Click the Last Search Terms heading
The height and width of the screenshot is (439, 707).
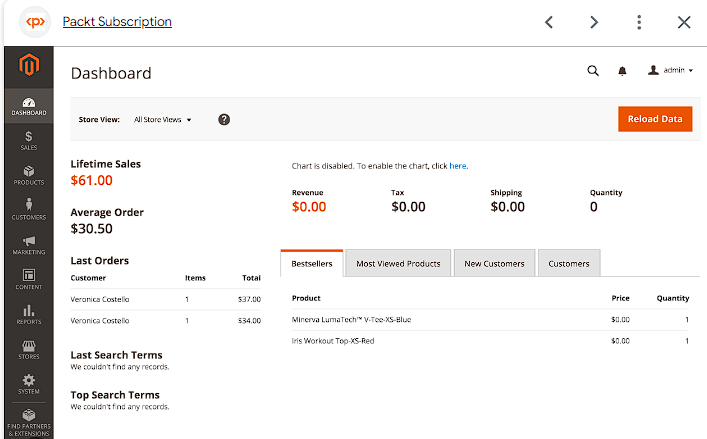(x=116, y=355)
